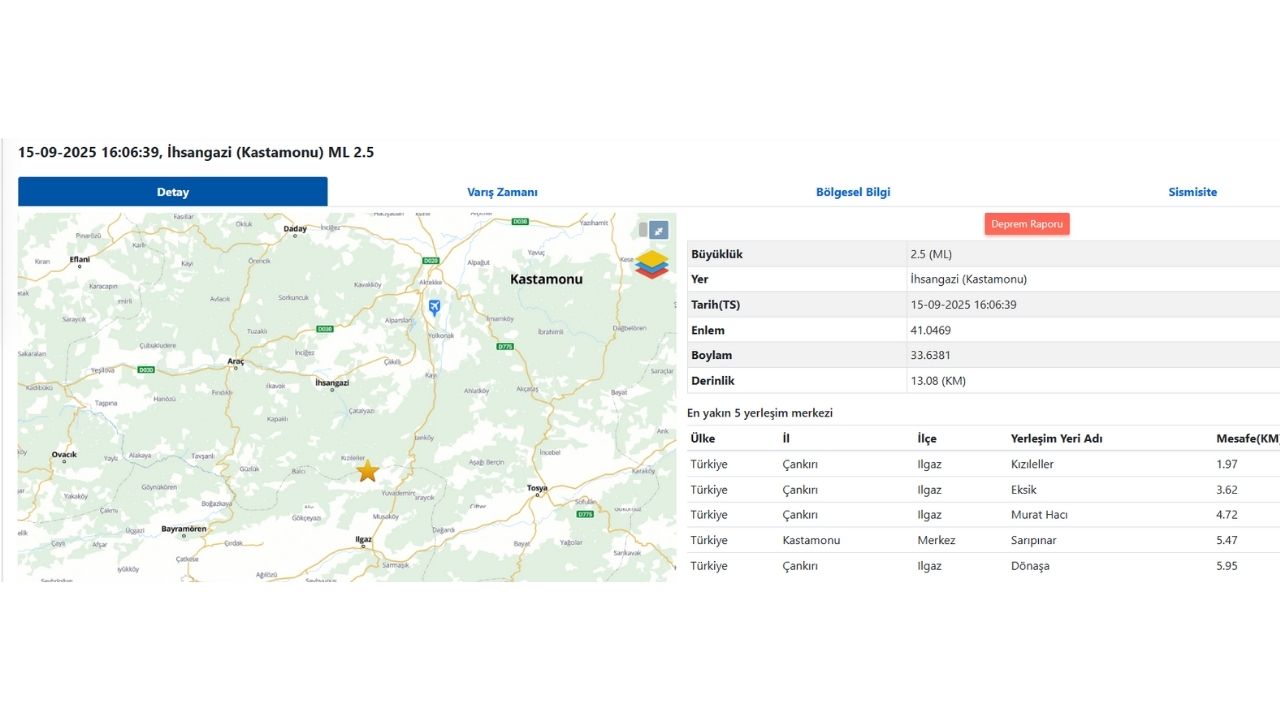Click the Ovacık label on map
This screenshot has height=720, width=1280.
pyautogui.click(x=64, y=455)
